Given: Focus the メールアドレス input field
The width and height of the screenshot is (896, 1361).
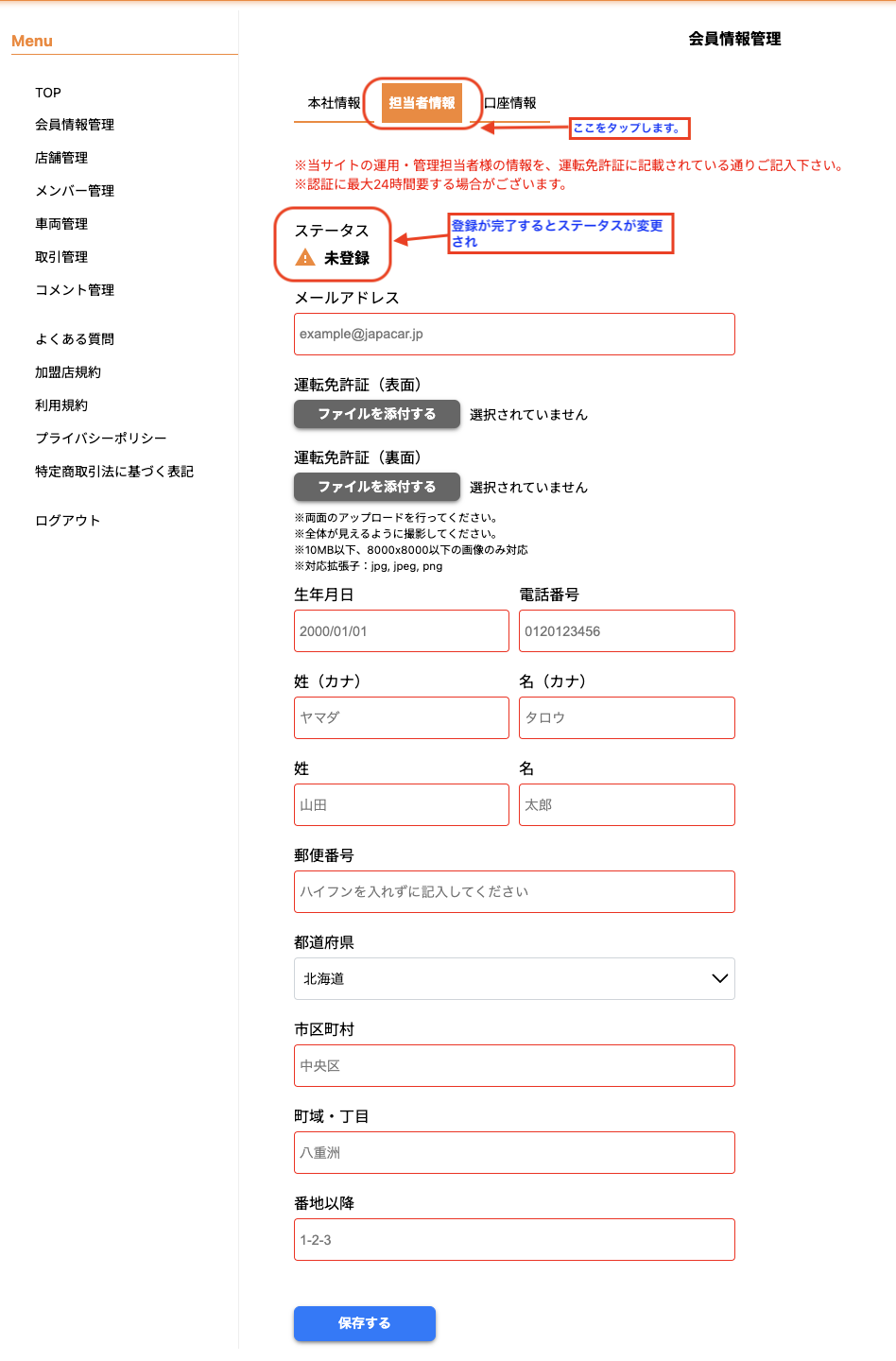Looking at the screenshot, I should (514, 335).
